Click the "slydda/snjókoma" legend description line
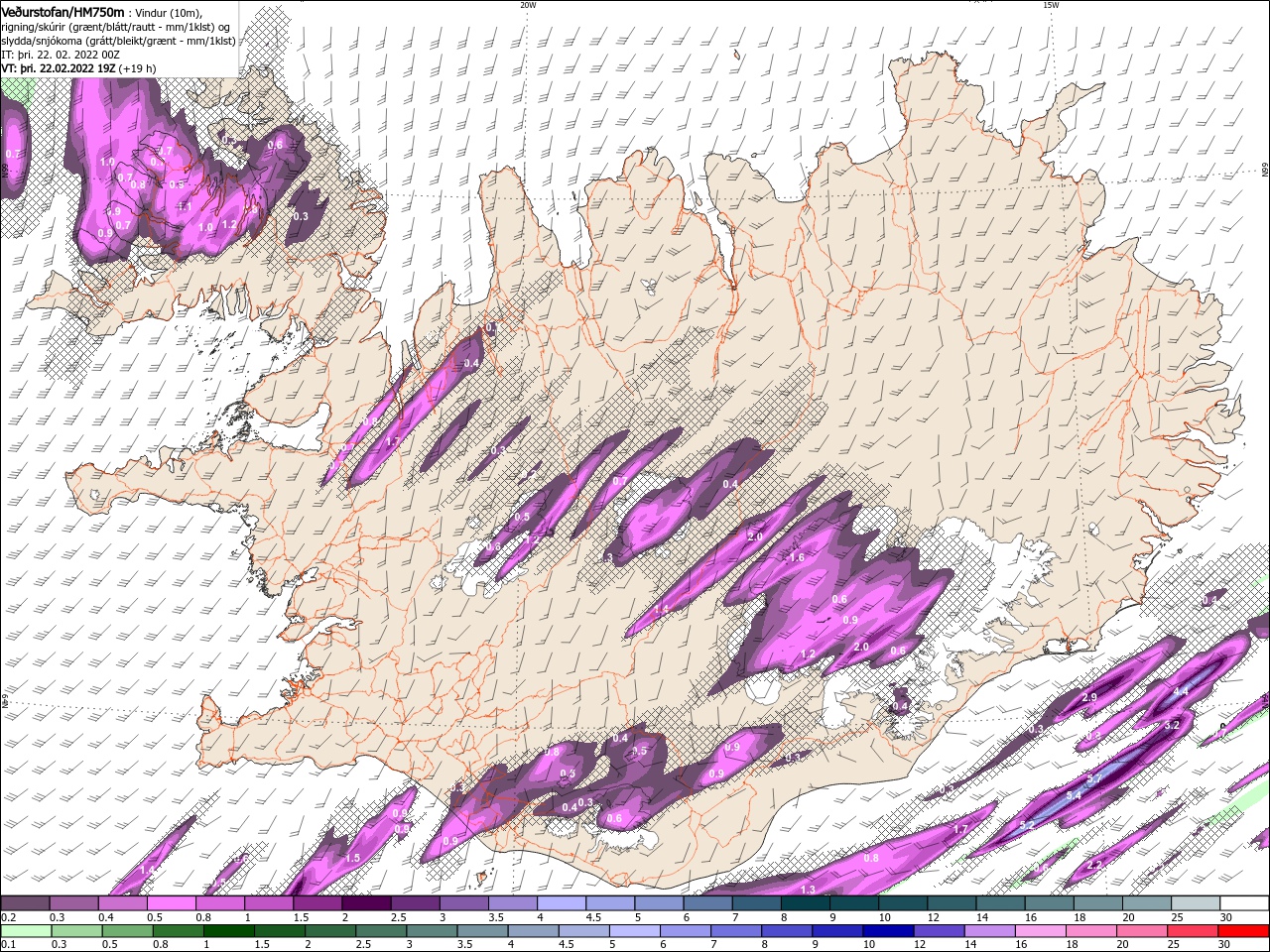Screen dimensions: 1270x952 click(119, 41)
